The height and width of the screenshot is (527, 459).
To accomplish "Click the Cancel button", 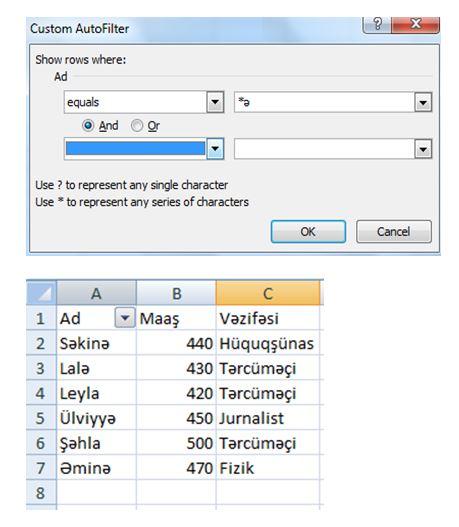I will pyautogui.click(x=393, y=232).
